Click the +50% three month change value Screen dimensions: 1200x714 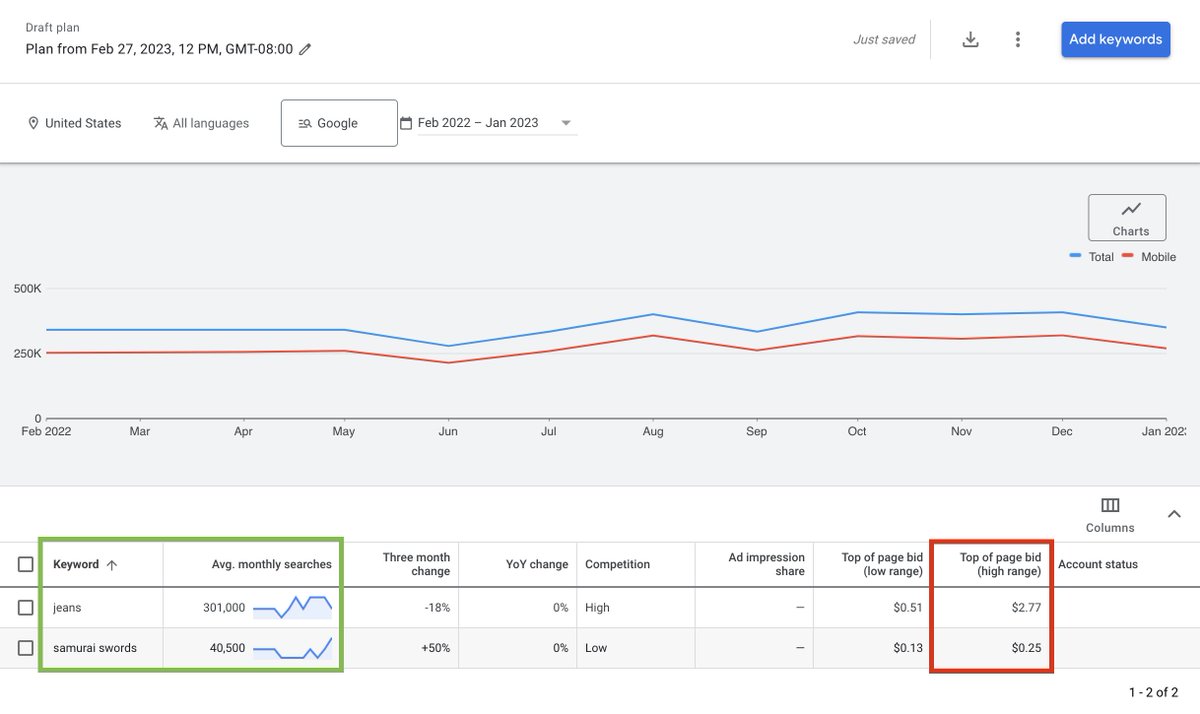click(435, 648)
